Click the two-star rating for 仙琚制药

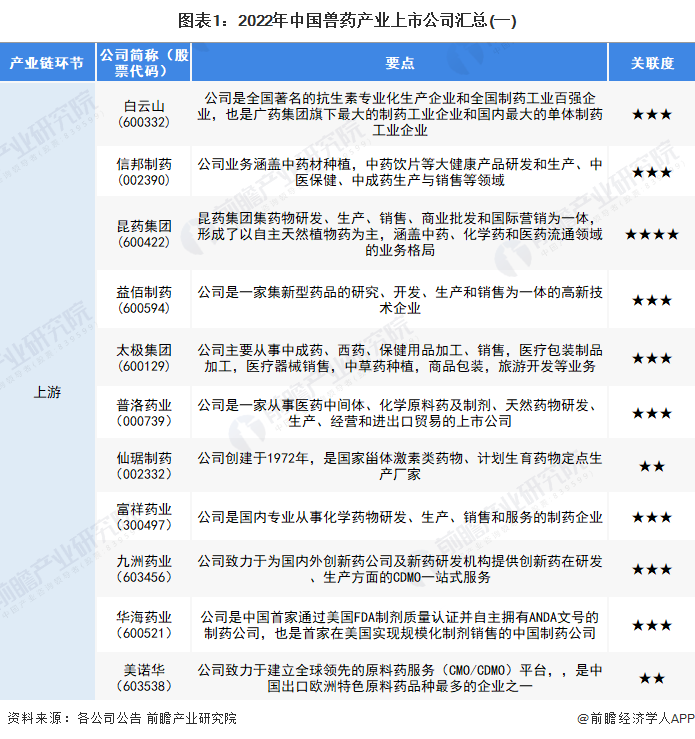point(652,467)
